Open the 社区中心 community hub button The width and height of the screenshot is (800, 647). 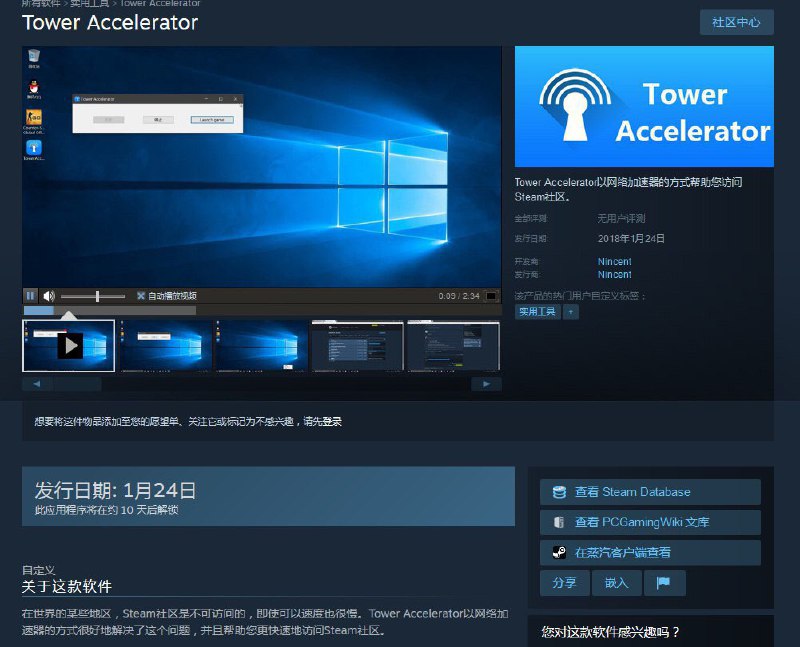pyautogui.click(x=736, y=22)
